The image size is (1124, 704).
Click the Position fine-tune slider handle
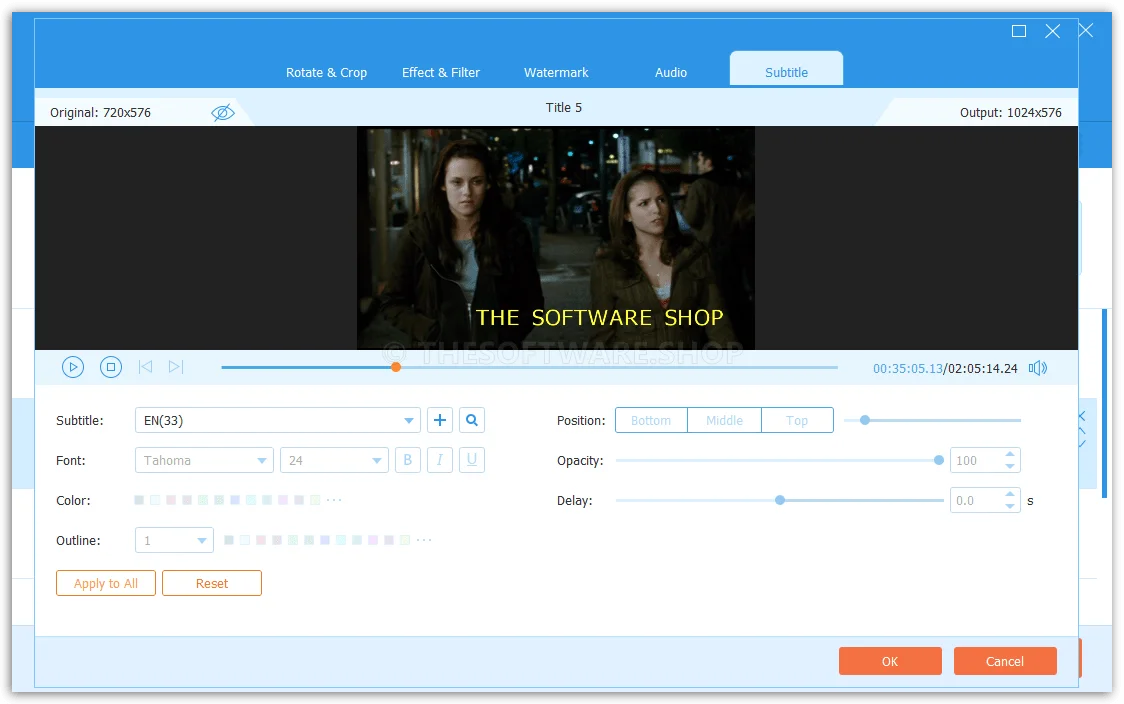point(865,420)
